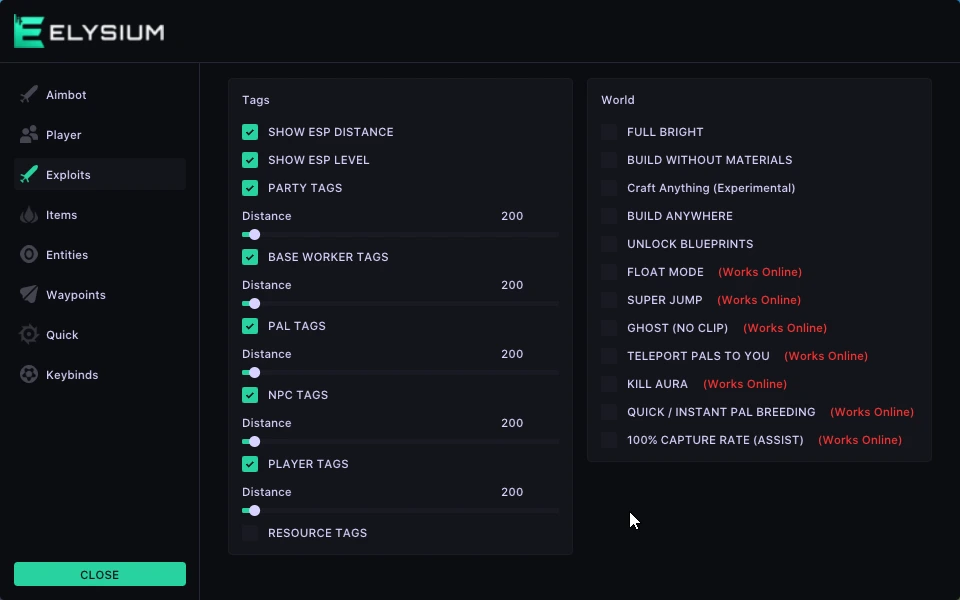Uncheck Show ESP Level
The image size is (960, 600).
(250, 160)
